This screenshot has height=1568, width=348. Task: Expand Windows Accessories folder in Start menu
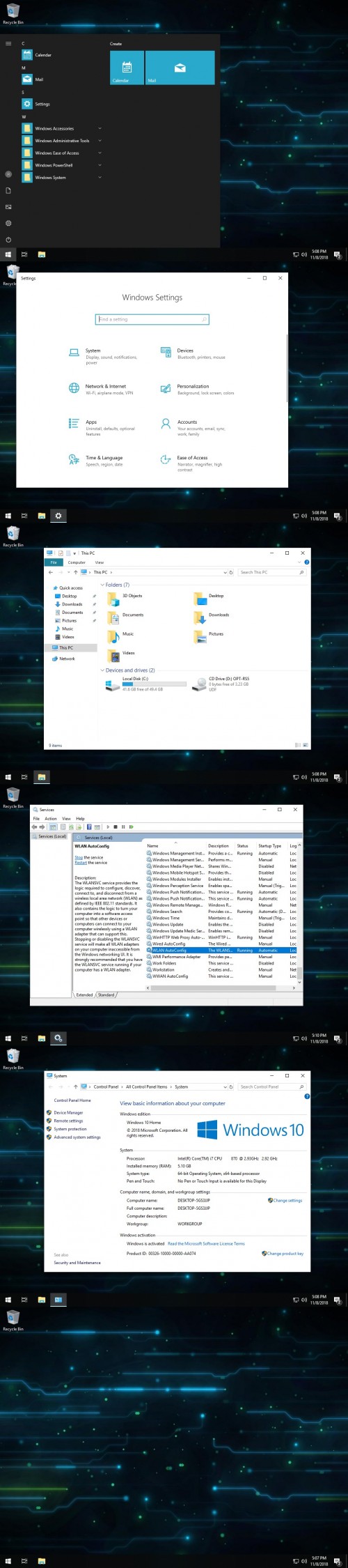[x=62, y=128]
